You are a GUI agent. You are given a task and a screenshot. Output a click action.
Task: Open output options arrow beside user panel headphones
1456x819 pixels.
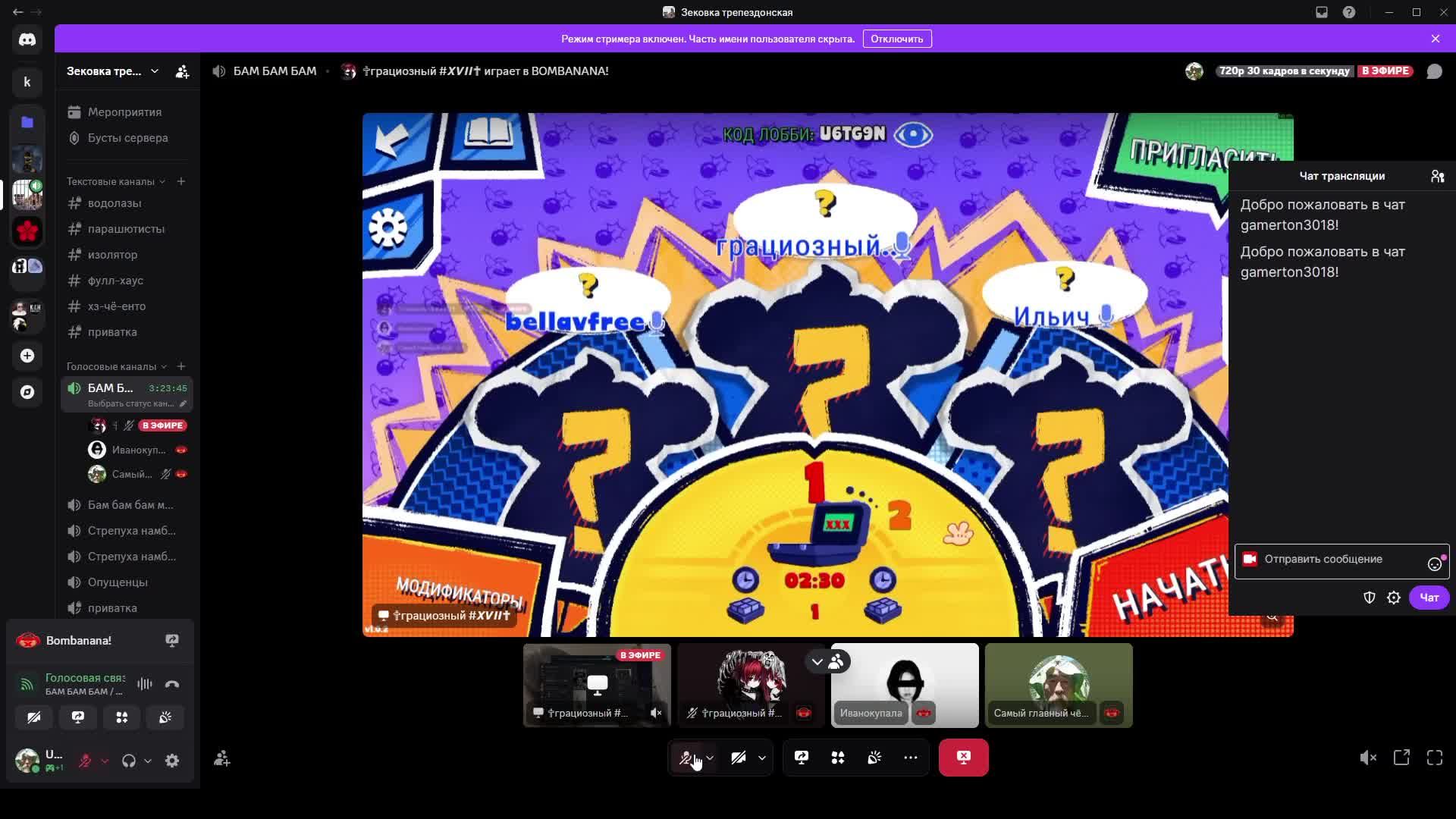pyautogui.click(x=148, y=761)
